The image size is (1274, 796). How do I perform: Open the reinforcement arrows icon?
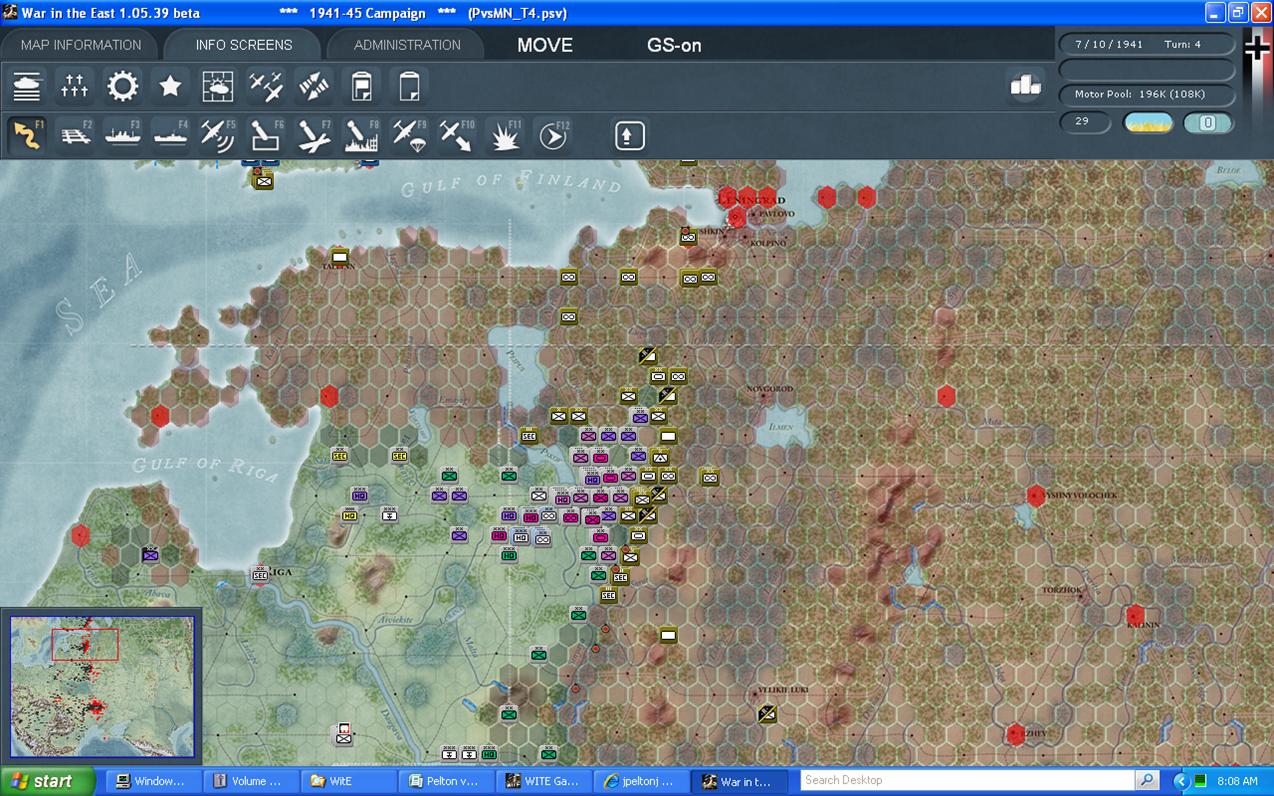pyautogui.click(x=314, y=87)
